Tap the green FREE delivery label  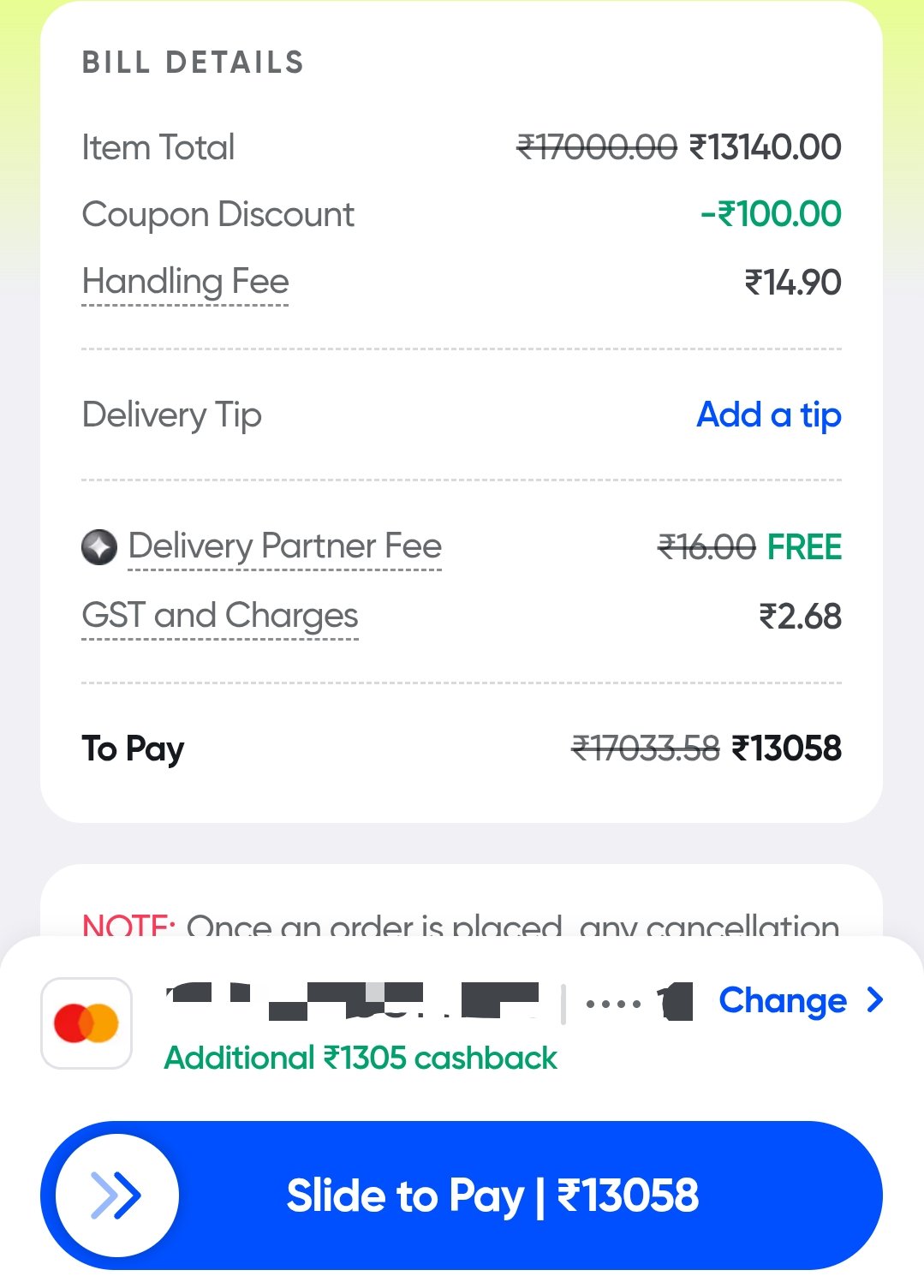coord(804,547)
